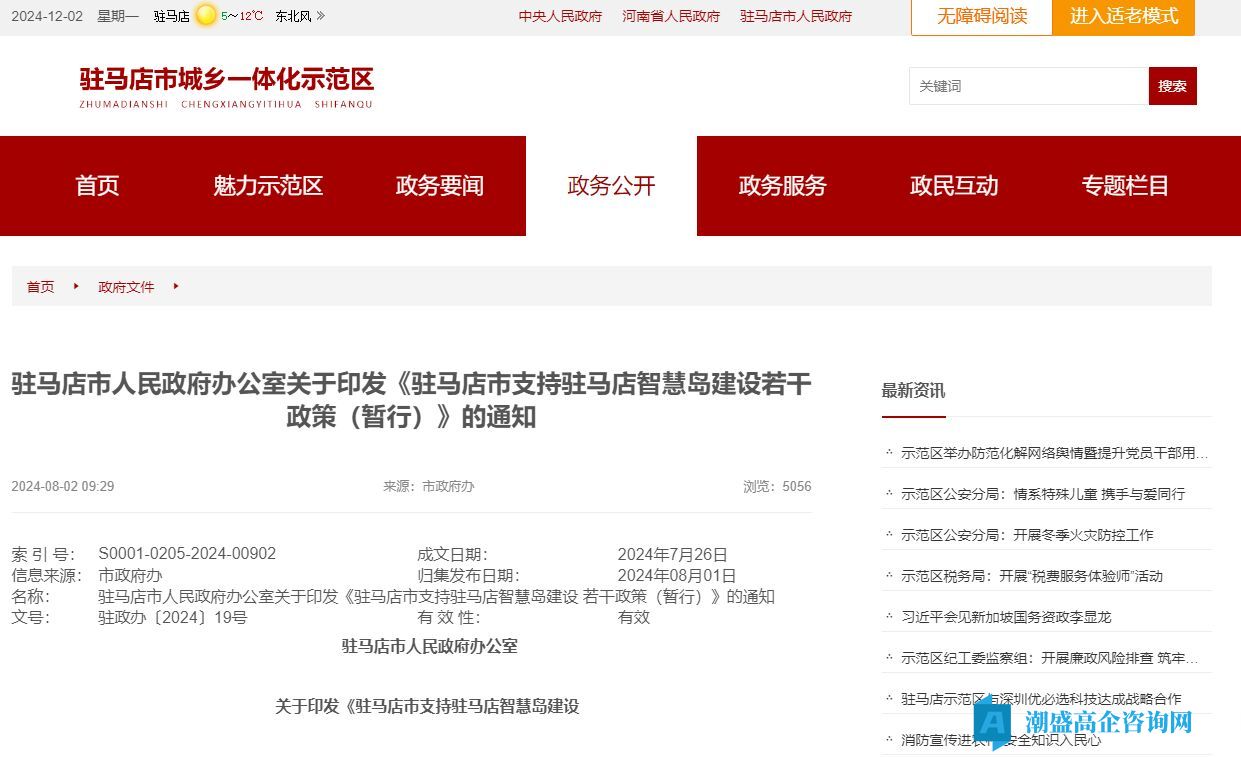The width and height of the screenshot is (1241, 757).
Task: Open 魅力示范区 navigation menu
Action: (268, 186)
